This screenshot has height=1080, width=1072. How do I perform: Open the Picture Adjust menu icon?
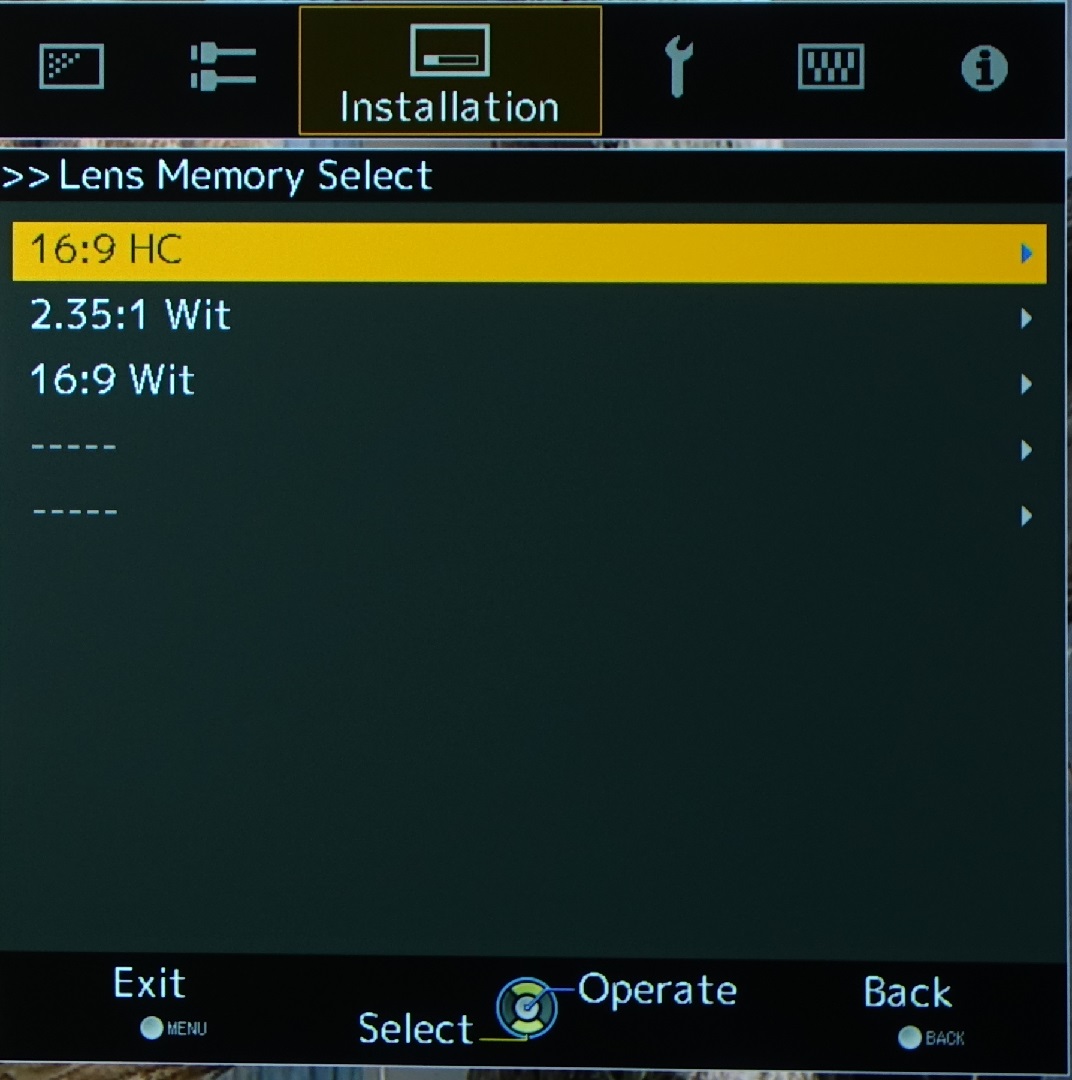tap(72, 66)
